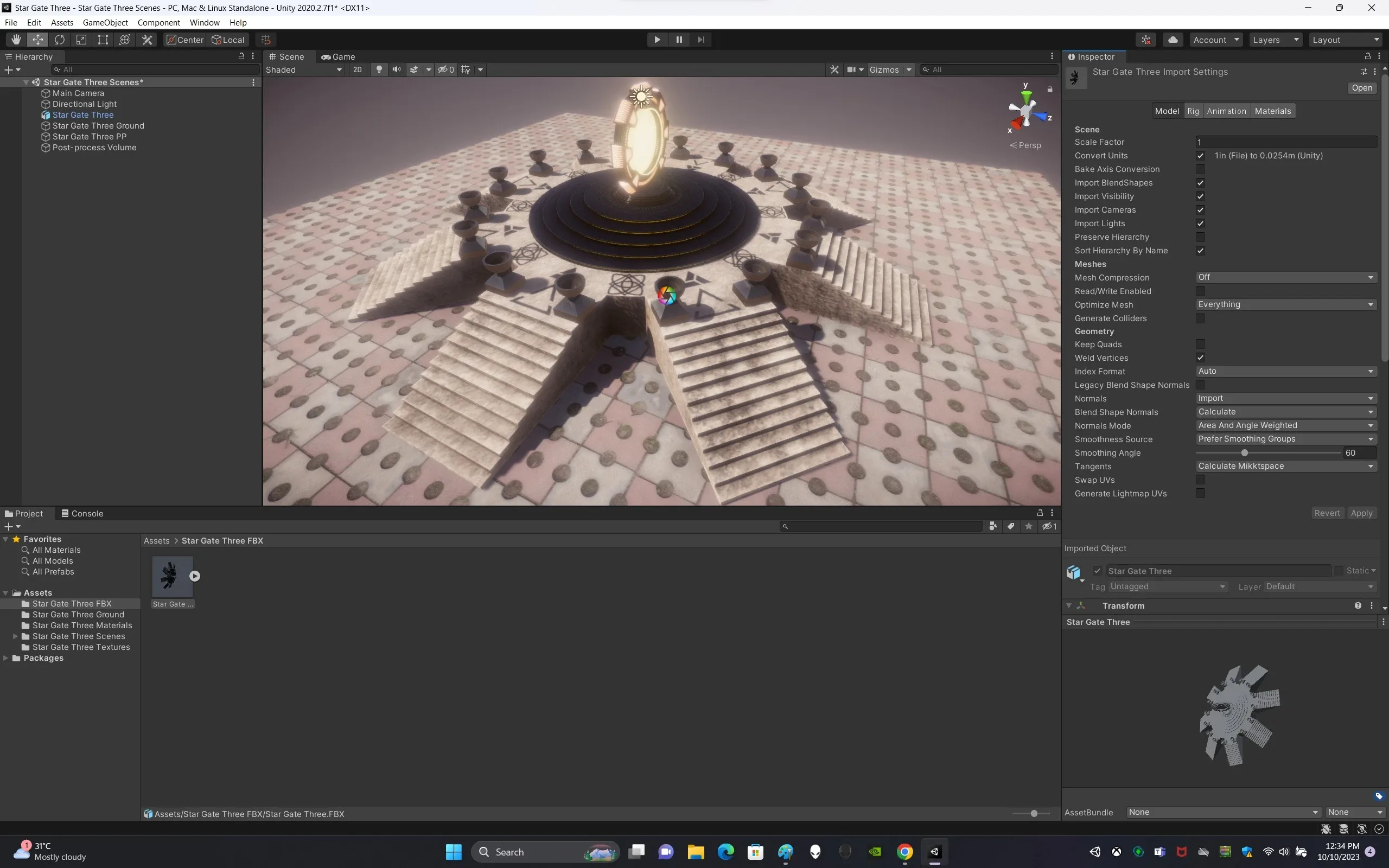Toggle scene effects icon
The width and height of the screenshot is (1389, 868).
pos(414,69)
